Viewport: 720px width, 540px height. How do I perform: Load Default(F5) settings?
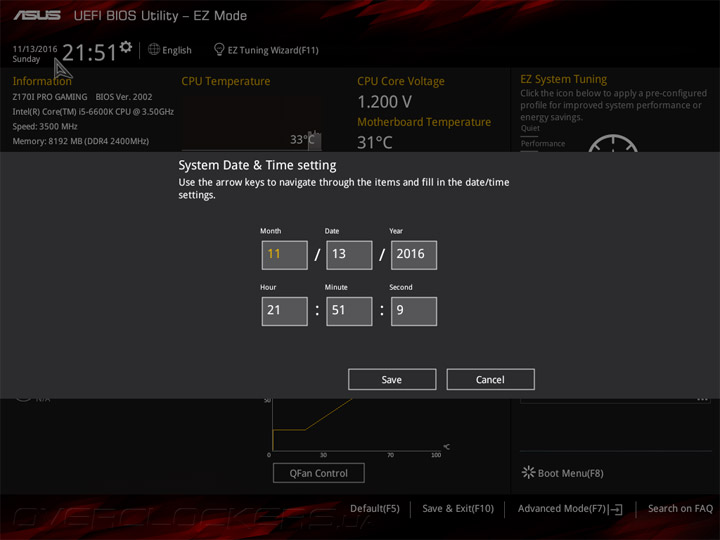click(375, 509)
